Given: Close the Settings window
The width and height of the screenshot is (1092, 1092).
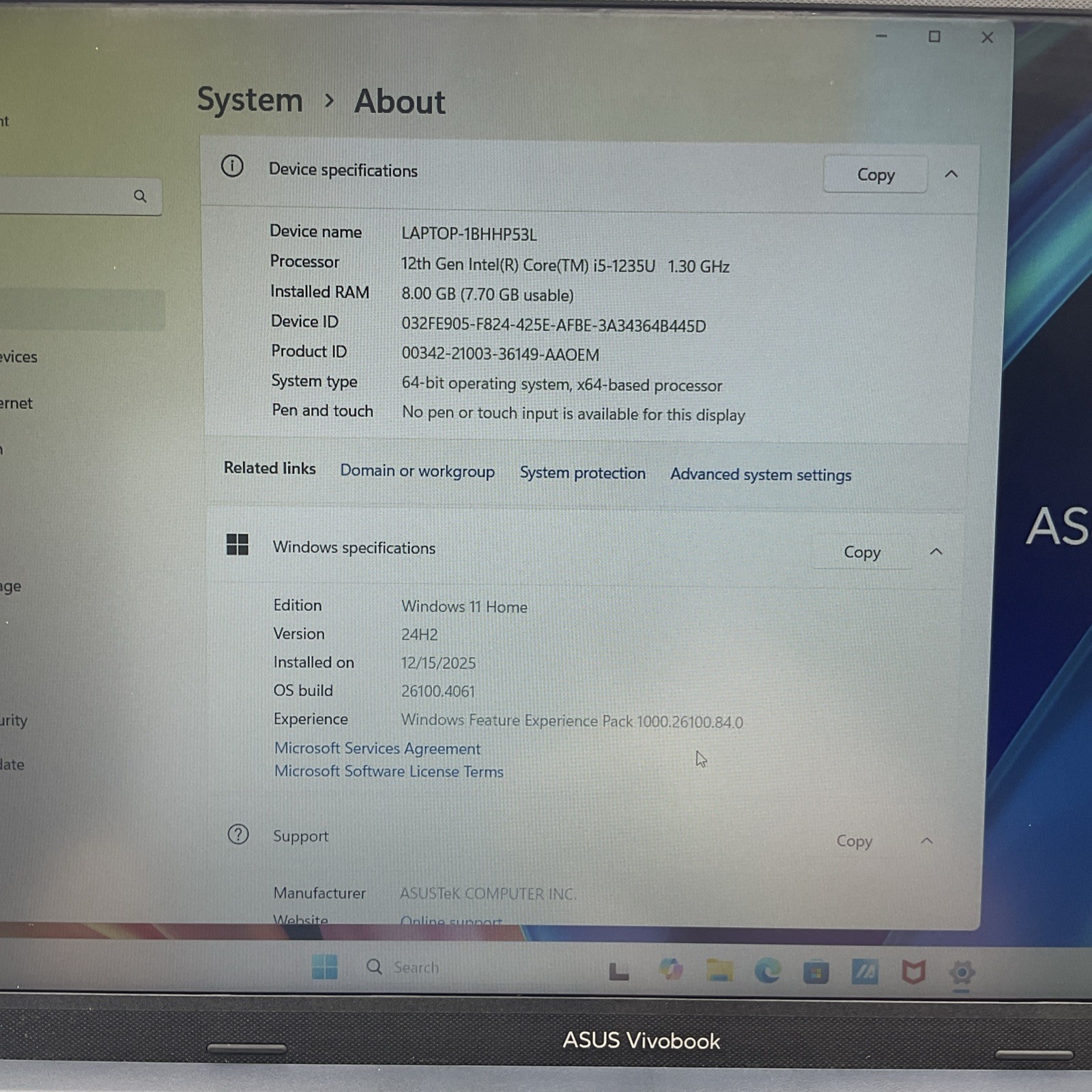Looking at the screenshot, I should pos(987,38).
